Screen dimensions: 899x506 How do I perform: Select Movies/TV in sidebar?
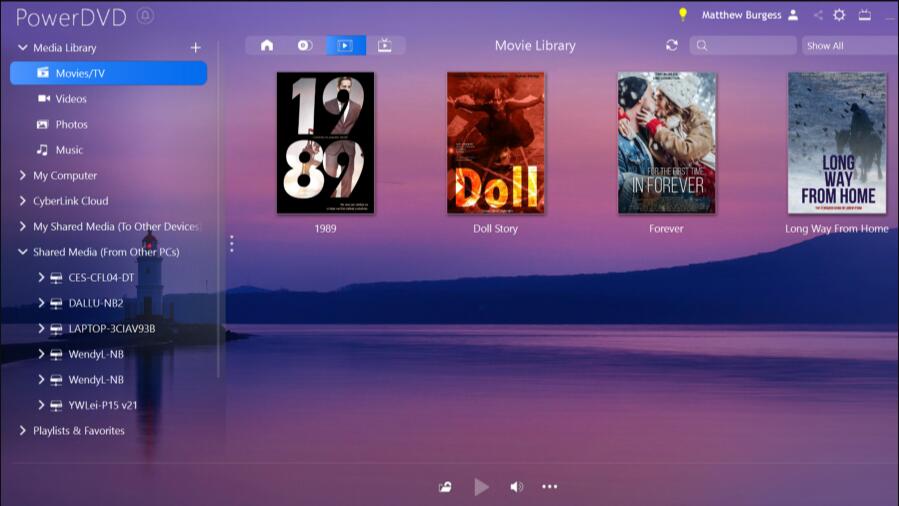108,73
